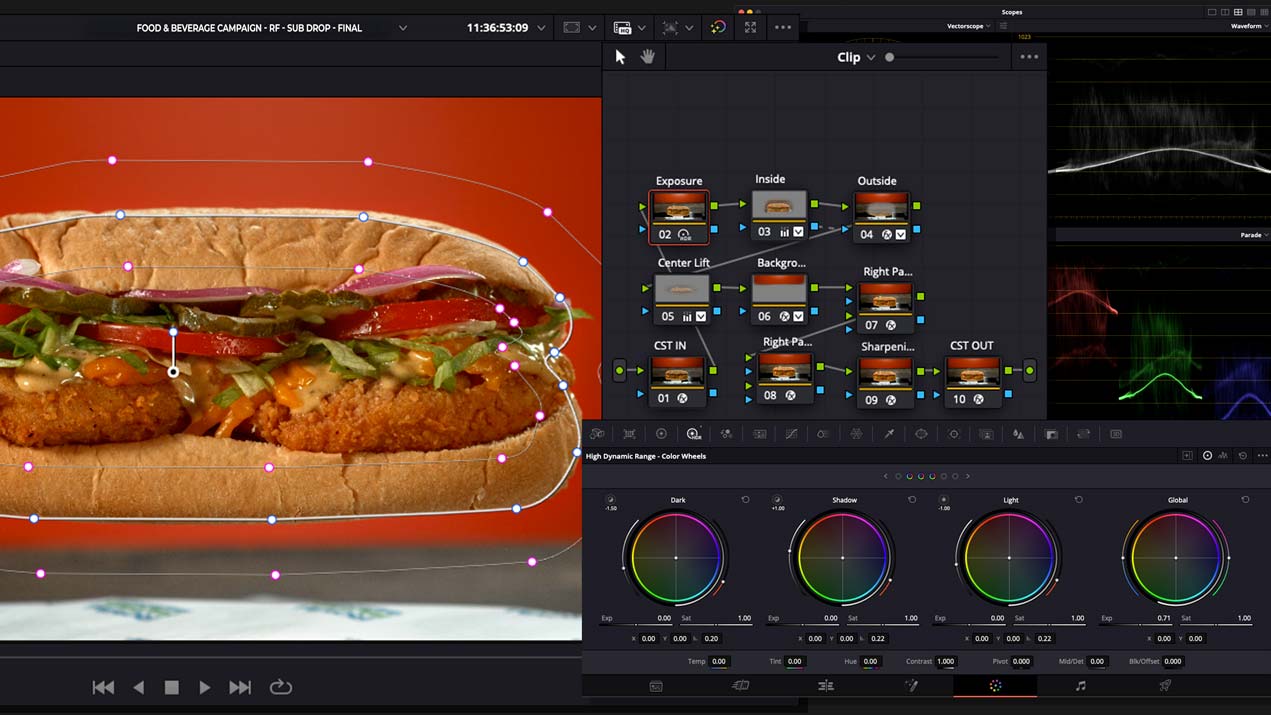The height and width of the screenshot is (715, 1271).
Task: Expand the viewer to full screen
Action: pos(750,27)
